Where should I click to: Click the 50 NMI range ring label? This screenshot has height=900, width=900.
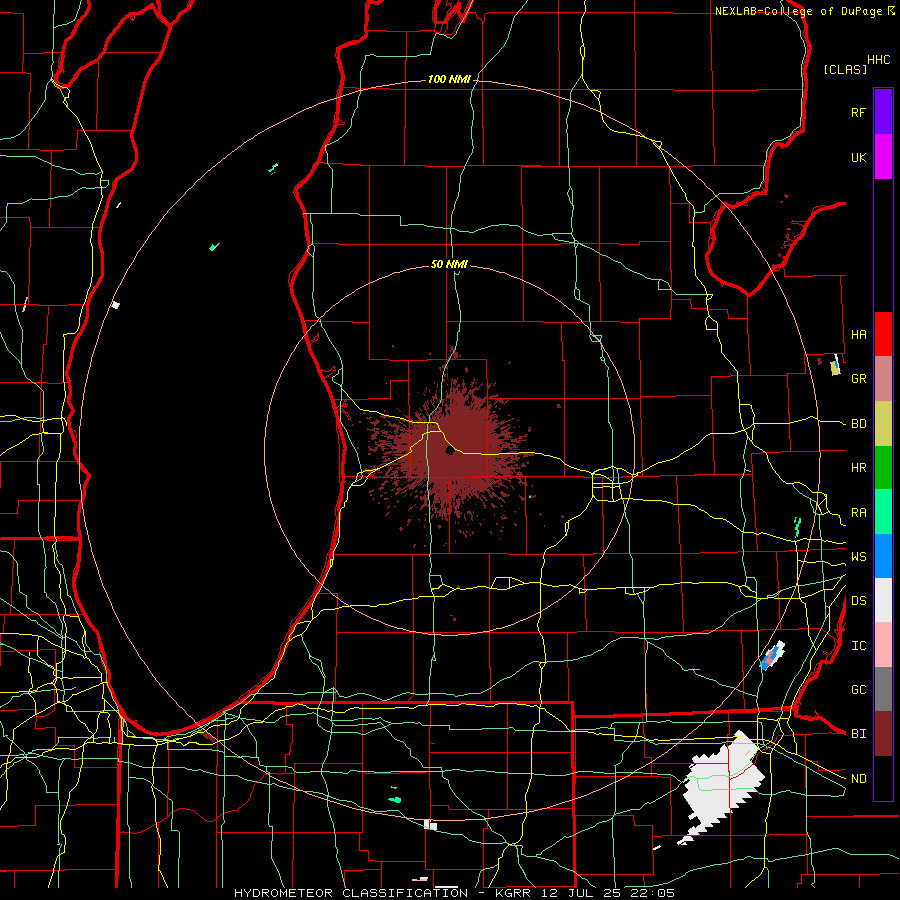449,264
